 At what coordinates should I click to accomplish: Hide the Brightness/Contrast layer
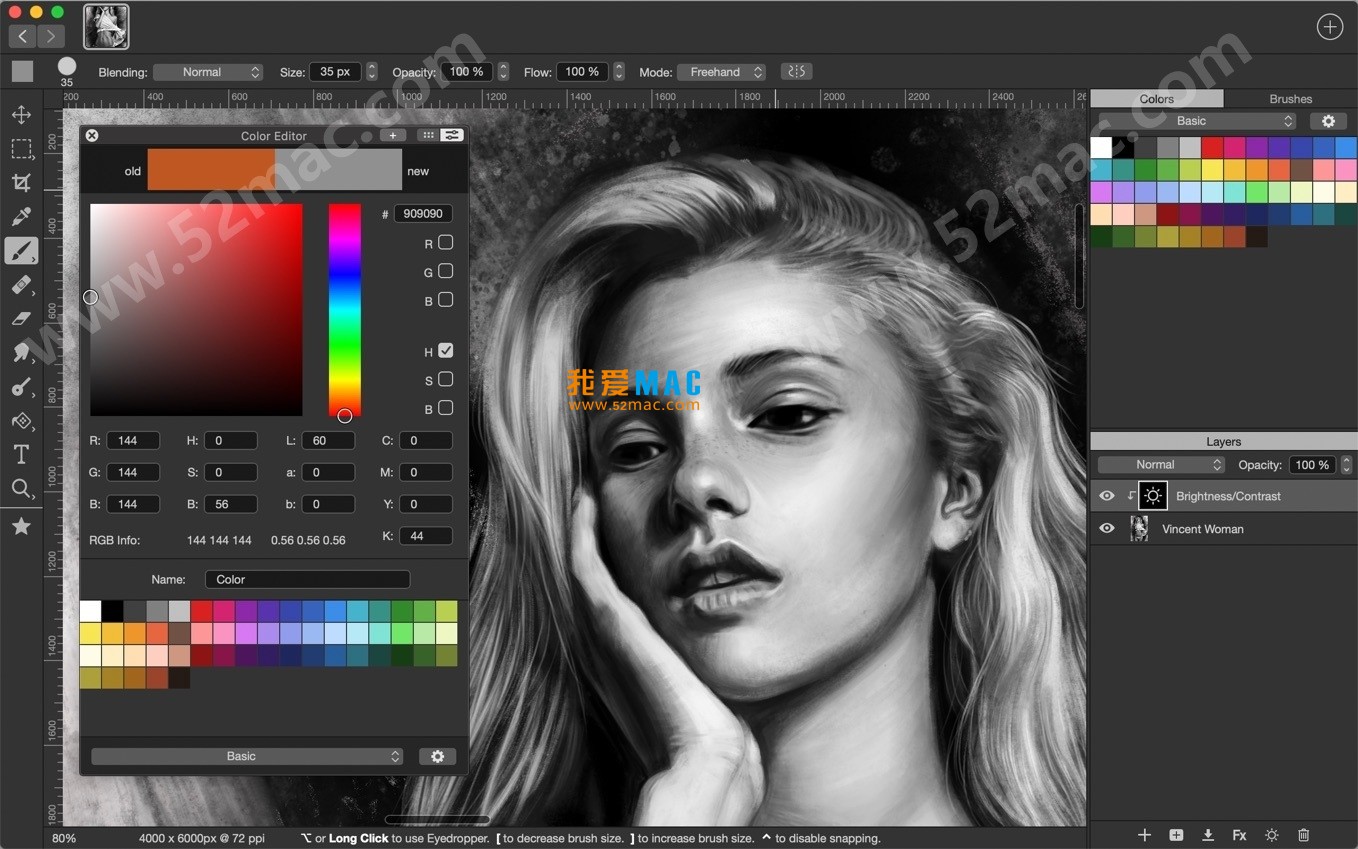(1106, 496)
